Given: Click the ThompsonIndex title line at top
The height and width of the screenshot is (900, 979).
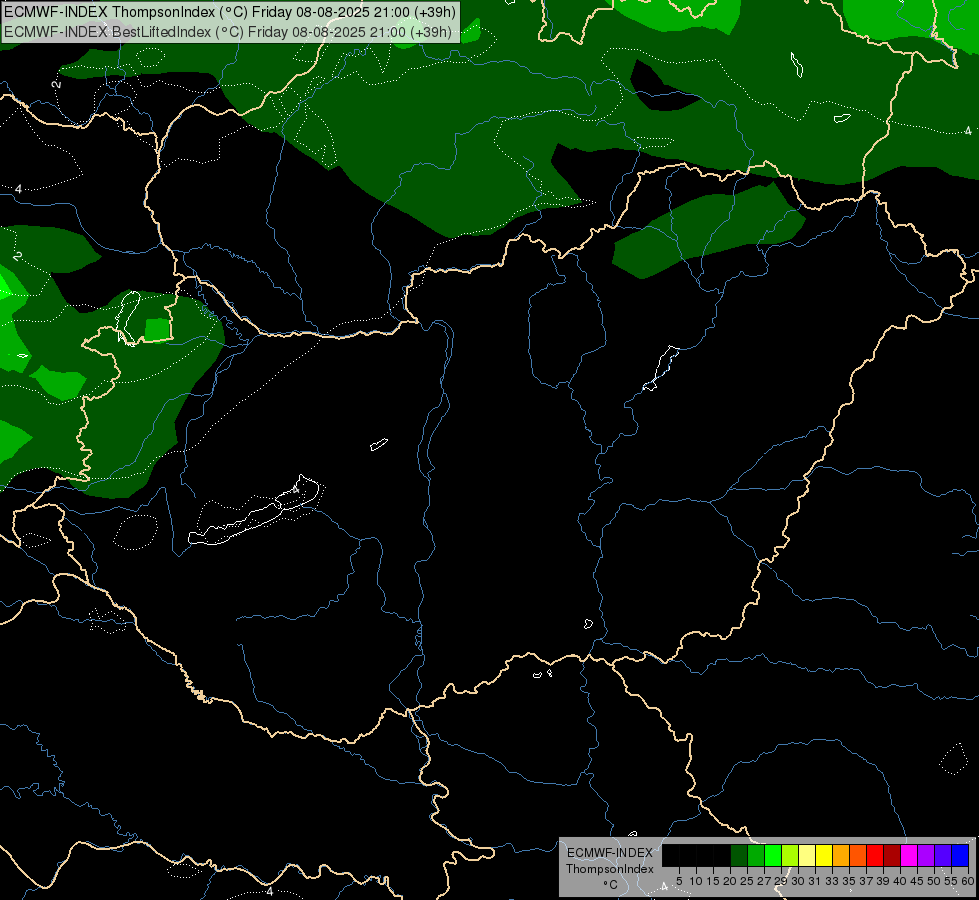Looking at the screenshot, I should pos(230,12).
